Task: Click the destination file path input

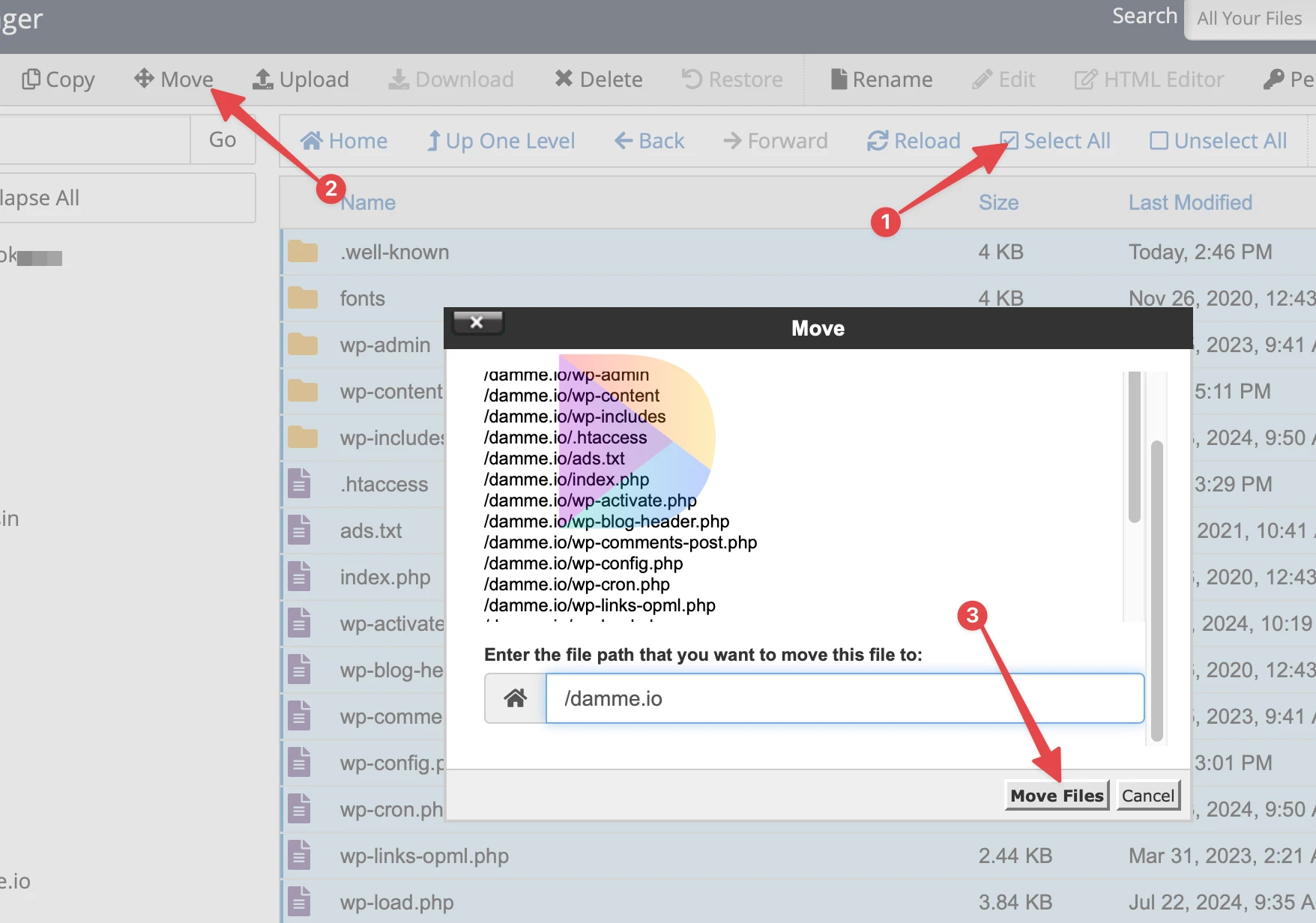Action: pos(845,698)
